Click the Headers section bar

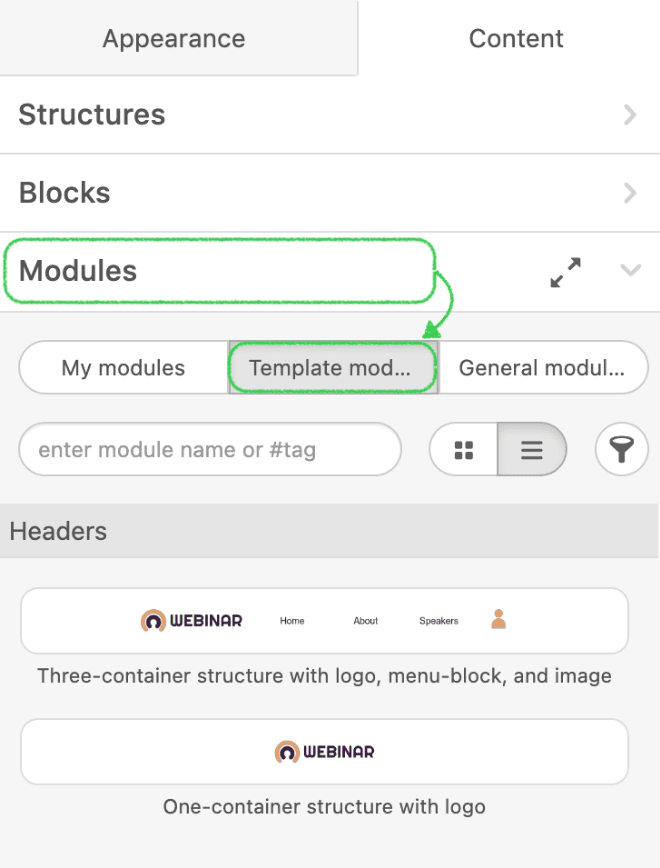point(330,531)
